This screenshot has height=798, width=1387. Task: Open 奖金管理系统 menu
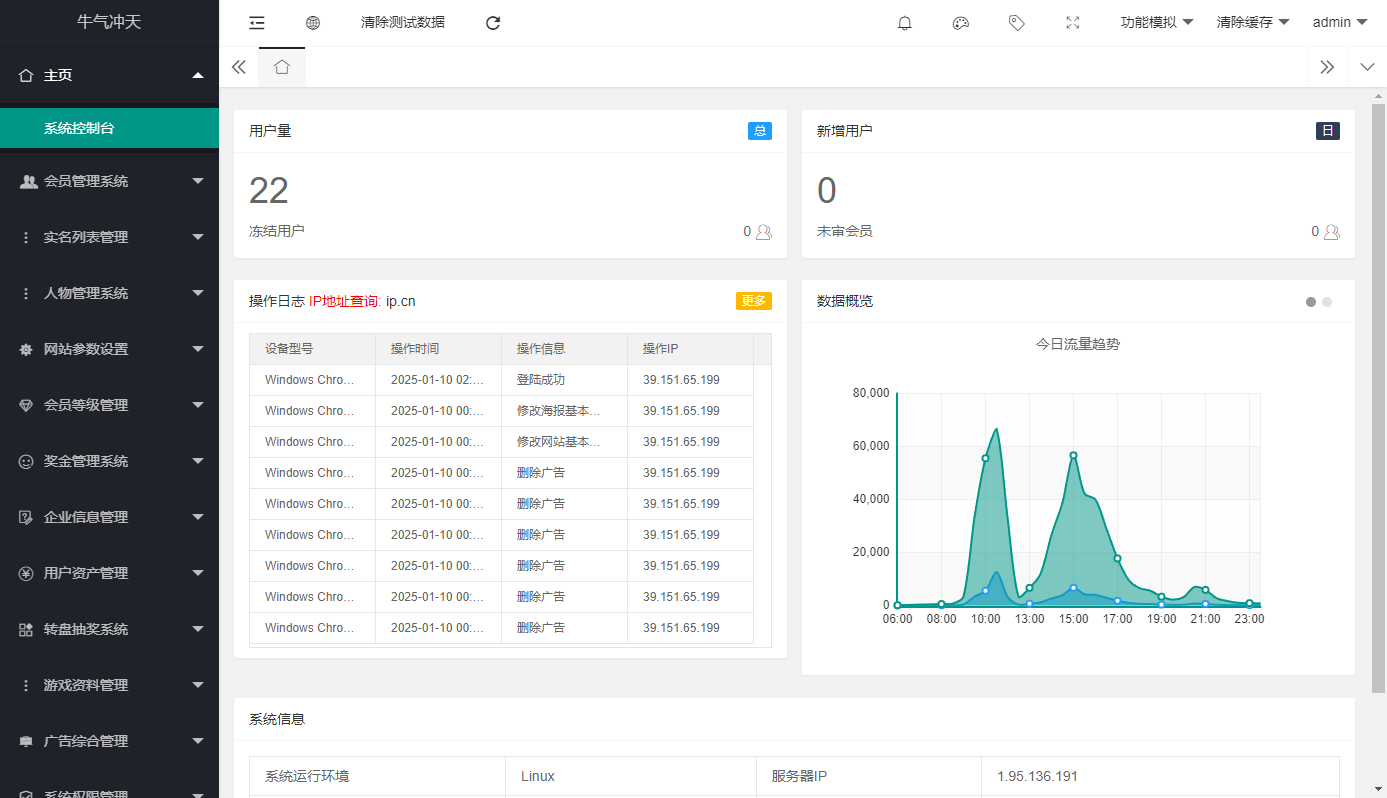[x=109, y=461]
